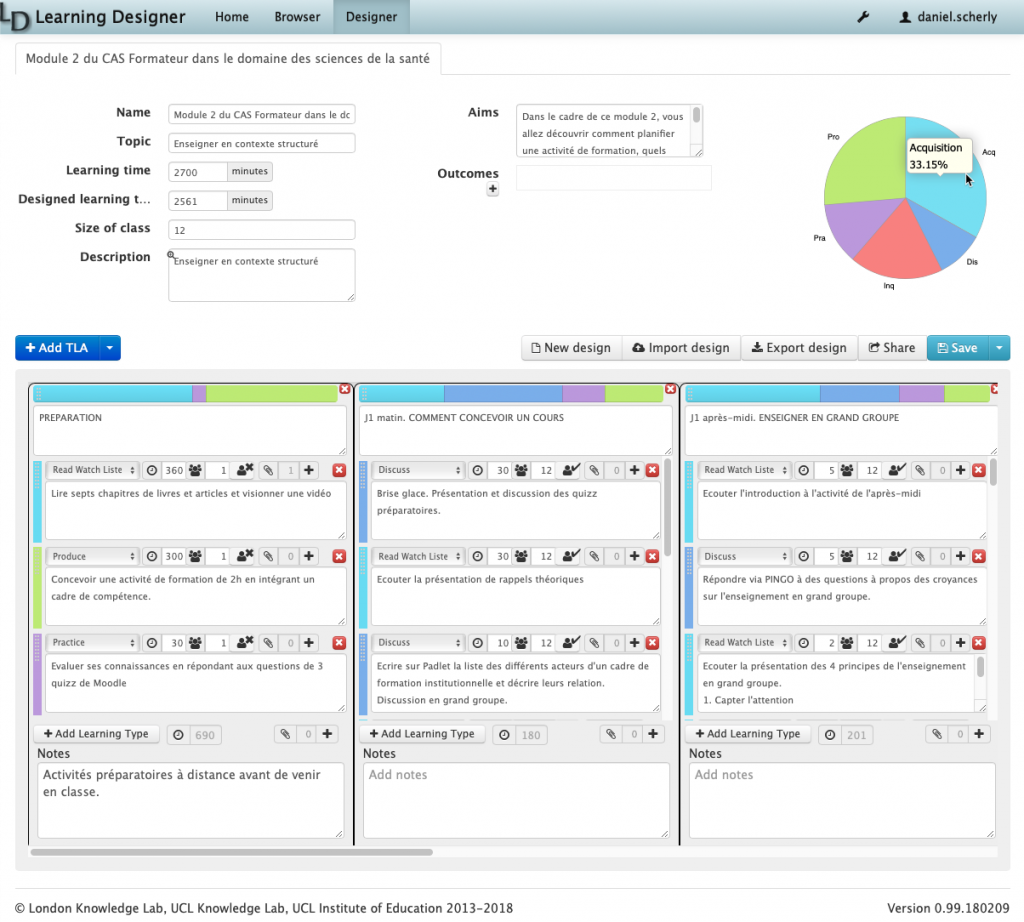Click the plus icon under Outcomes
This screenshot has width=1024, height=922.
(x=492, y=189)
